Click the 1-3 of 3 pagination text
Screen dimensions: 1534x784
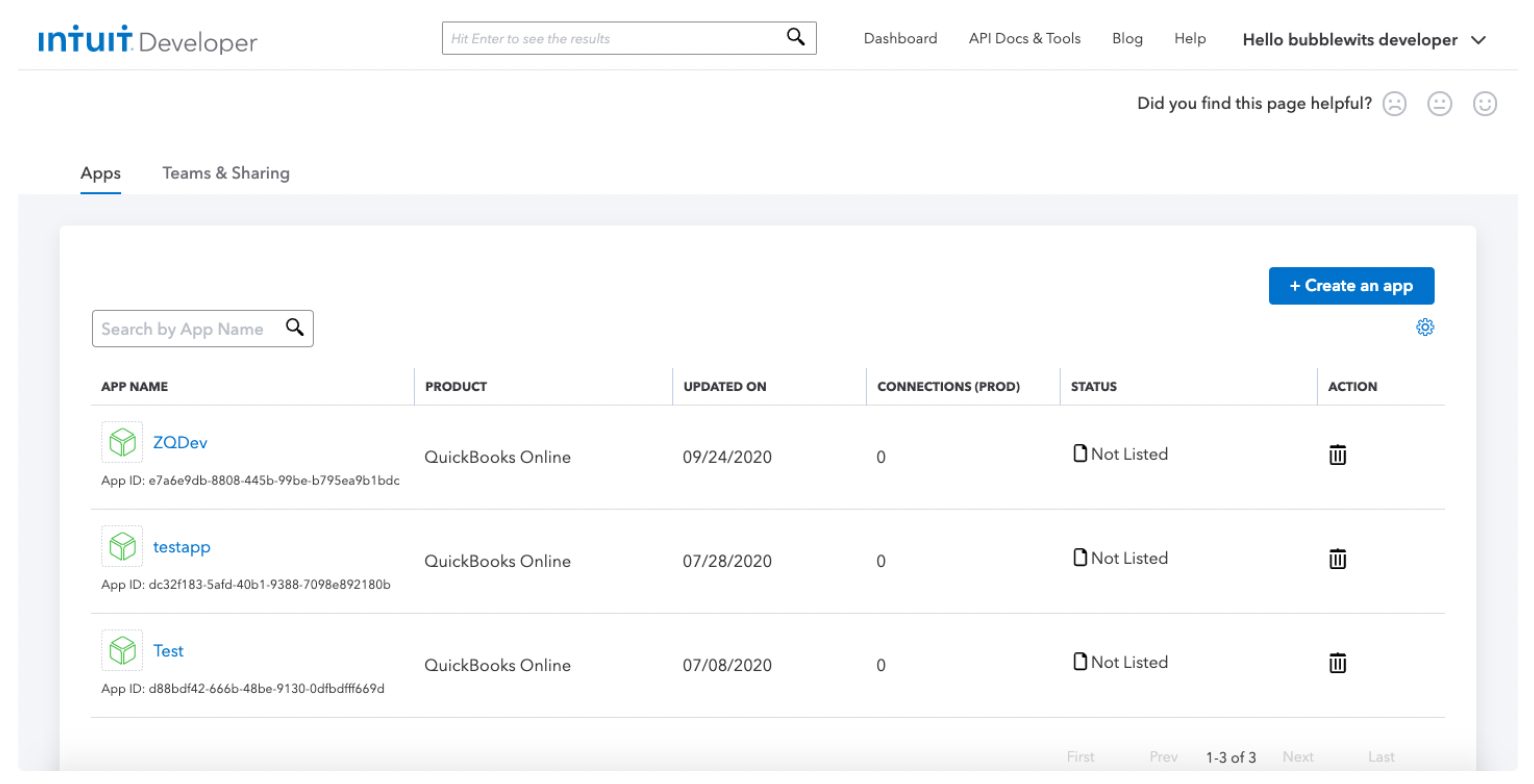[1230, 757]
